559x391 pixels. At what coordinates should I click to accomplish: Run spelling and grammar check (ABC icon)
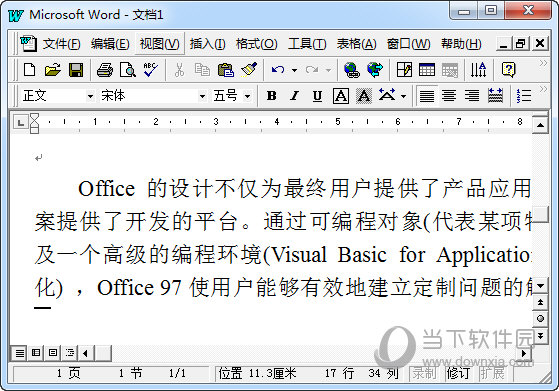150,70
